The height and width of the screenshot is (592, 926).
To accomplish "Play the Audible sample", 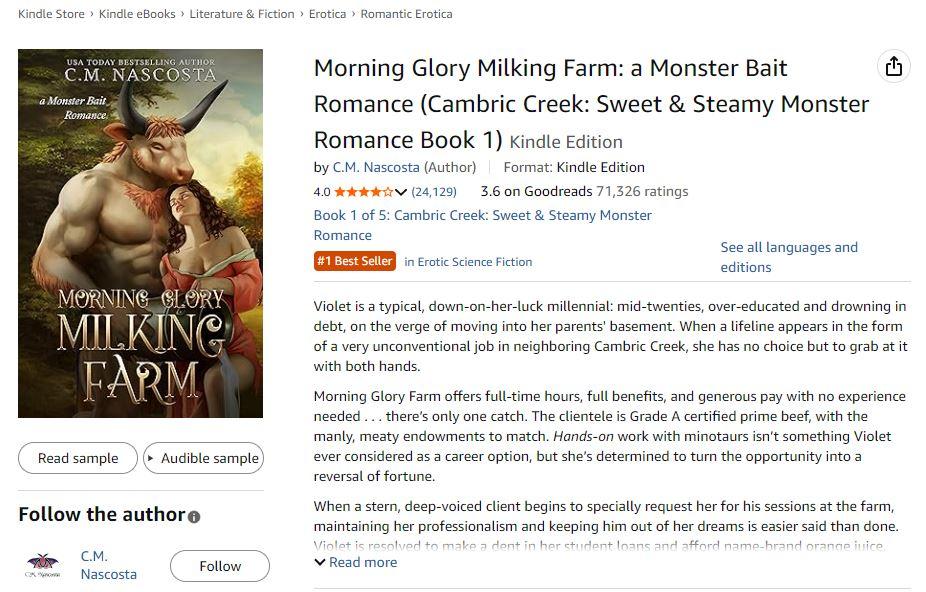I will (x=203, y=458).
